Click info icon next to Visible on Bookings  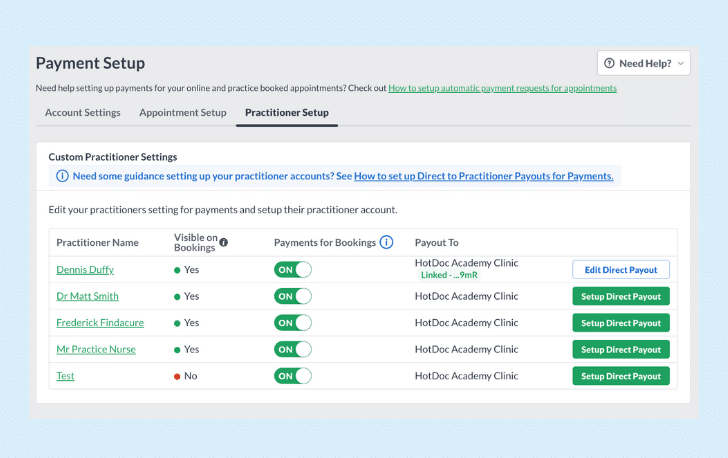click(x=224, y=242)
